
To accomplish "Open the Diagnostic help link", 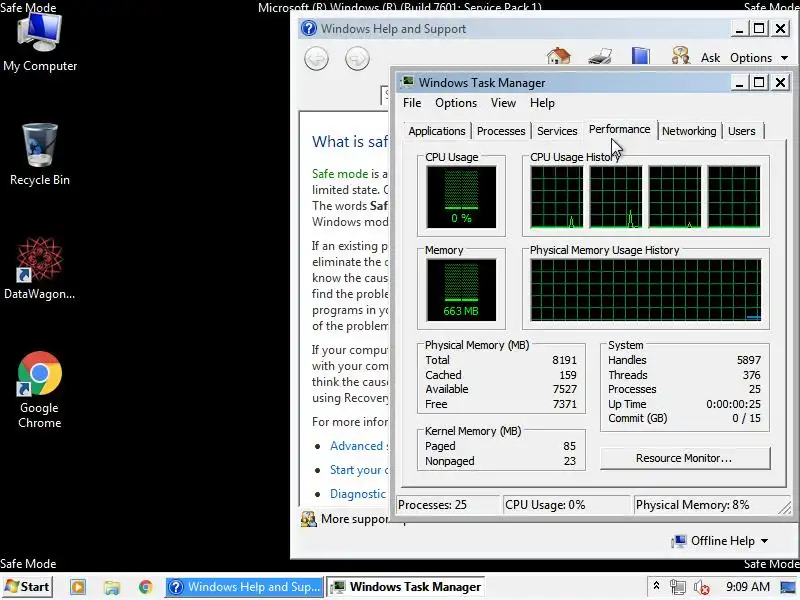I will (x=358, y=494).
